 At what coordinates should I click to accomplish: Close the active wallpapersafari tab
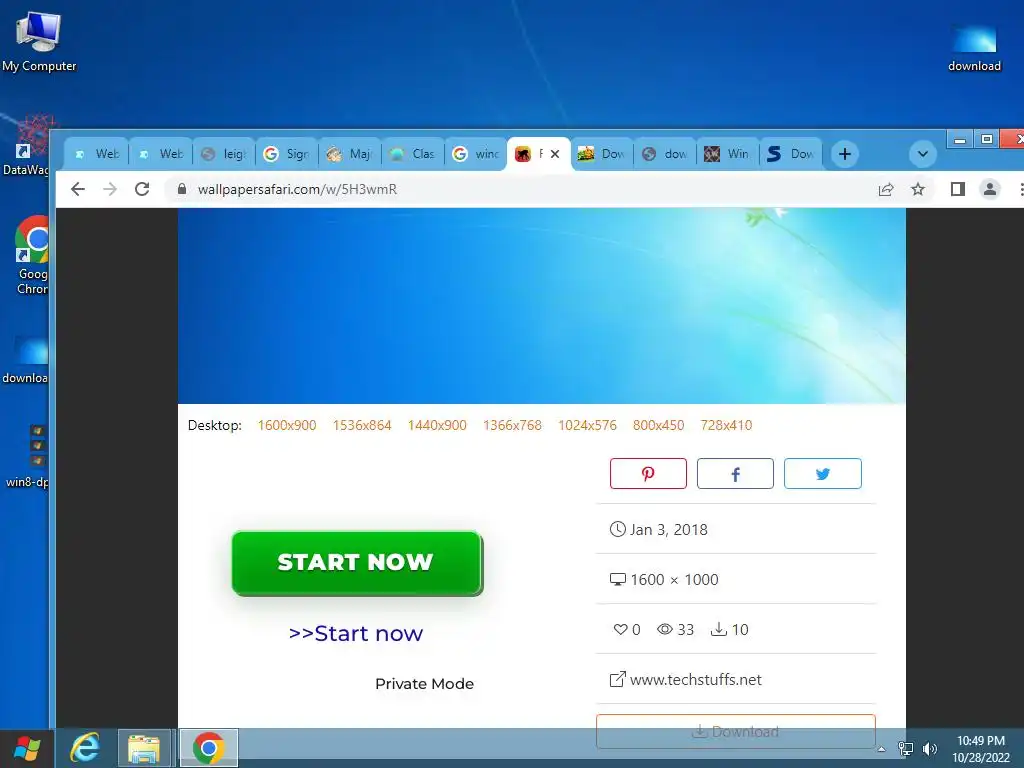[555, 154]
